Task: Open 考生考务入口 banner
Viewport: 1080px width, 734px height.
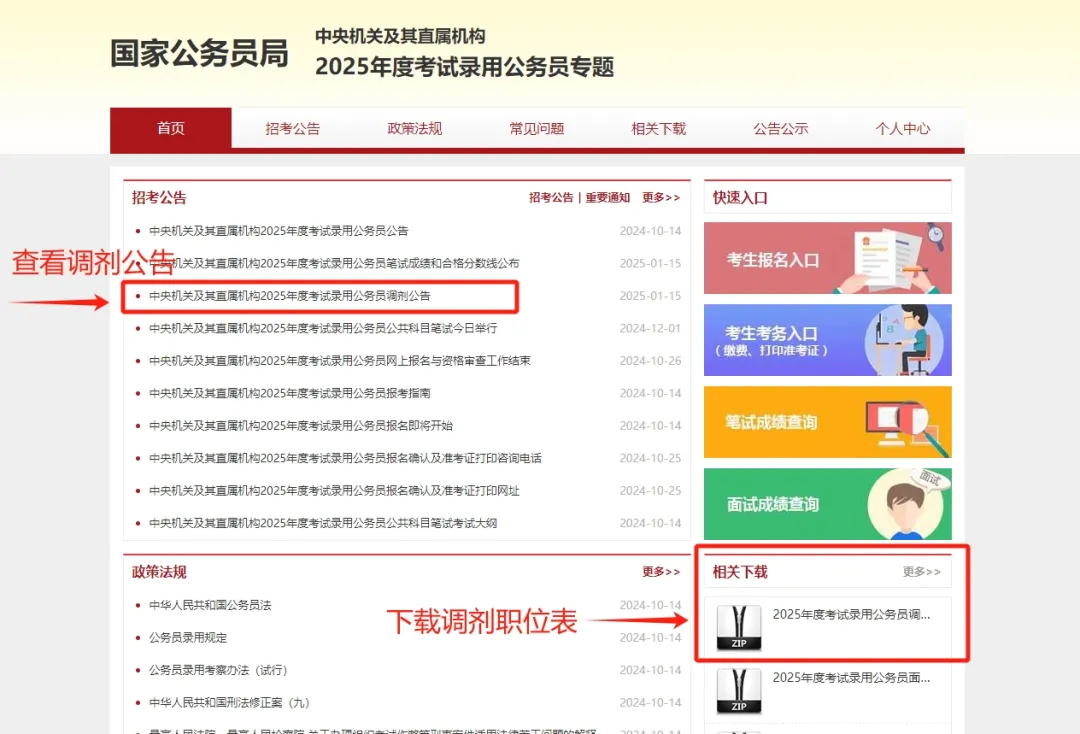Action: [827, 340]
